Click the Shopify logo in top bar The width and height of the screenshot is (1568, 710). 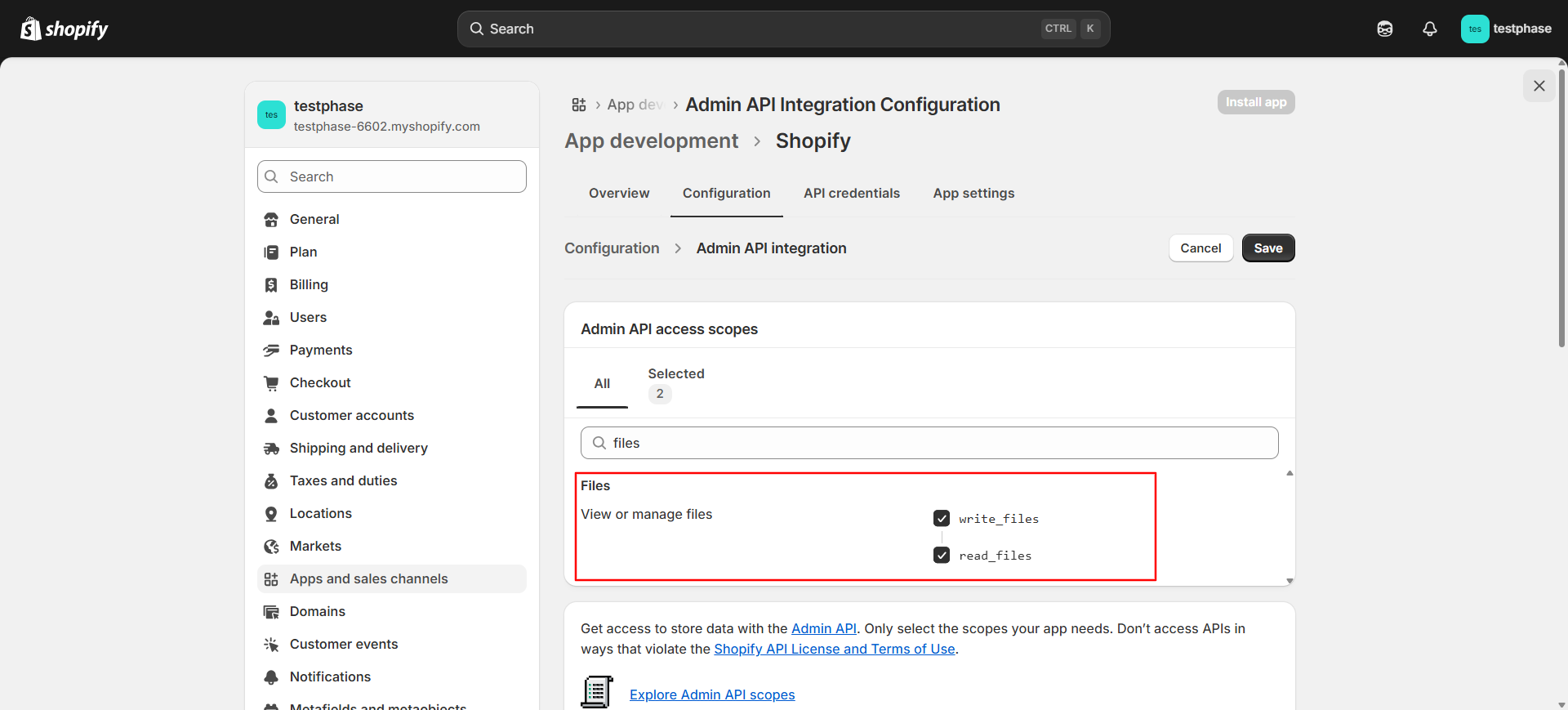click(65, 29)
